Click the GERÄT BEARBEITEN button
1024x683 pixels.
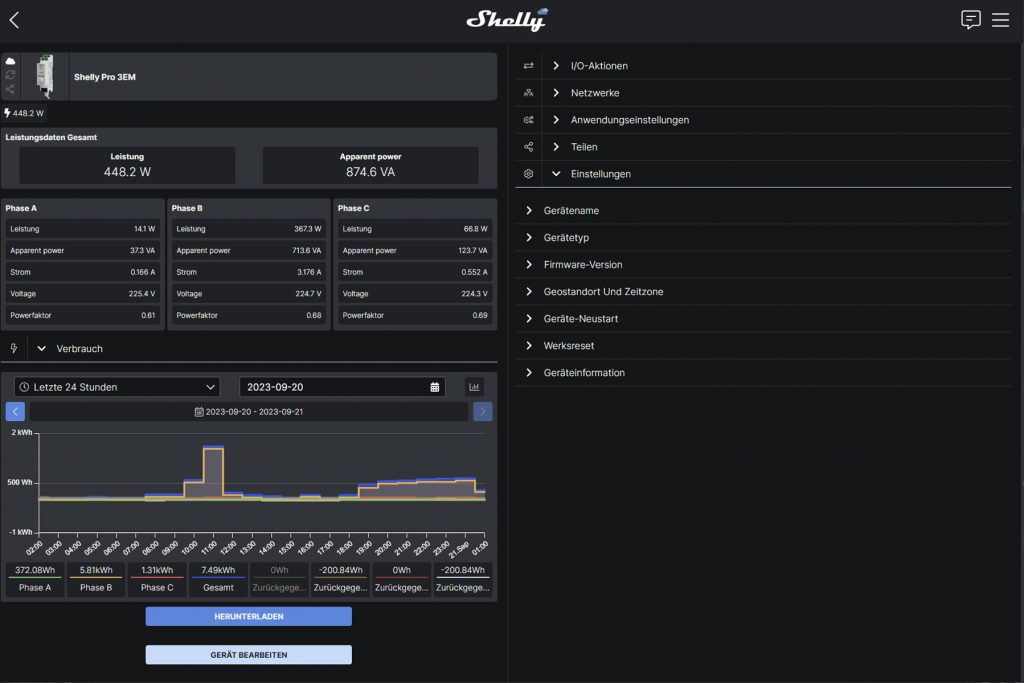tap(248, 654)
